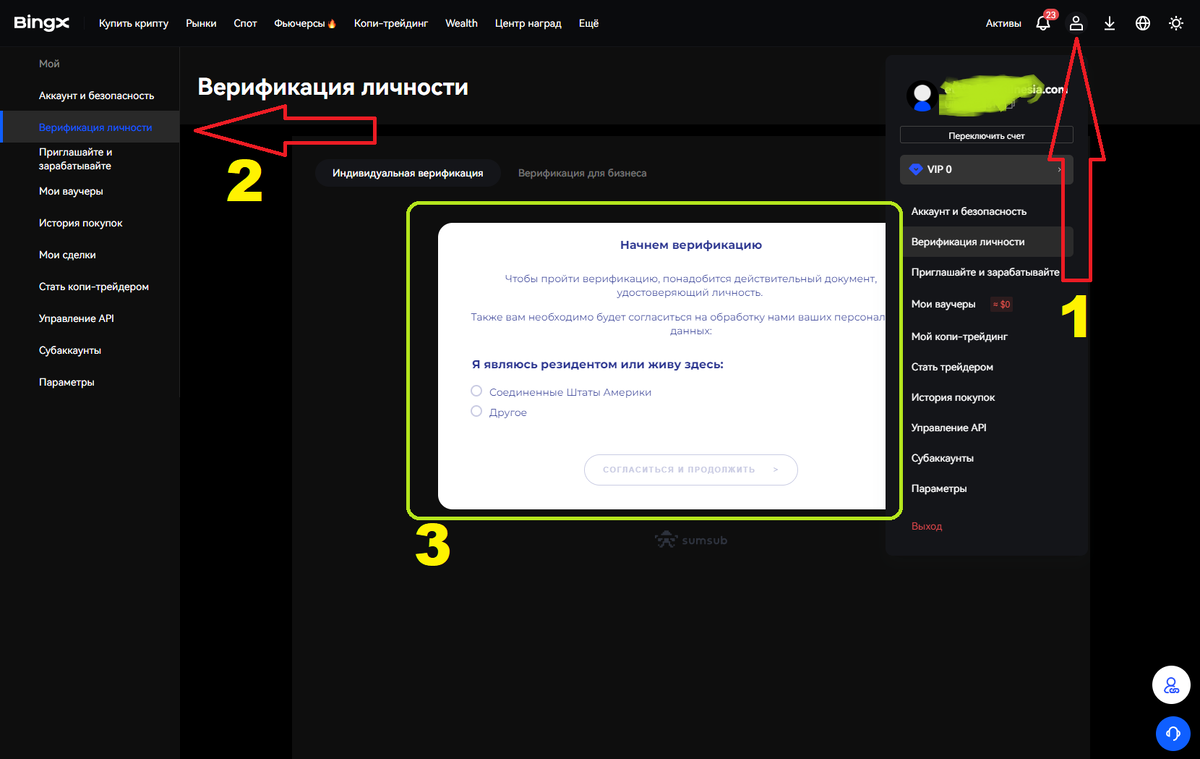Viewport: 1200px width, 759px height.
Task: Switch to Верификация для бизнеса tab
Action: (x=582, y=173)
